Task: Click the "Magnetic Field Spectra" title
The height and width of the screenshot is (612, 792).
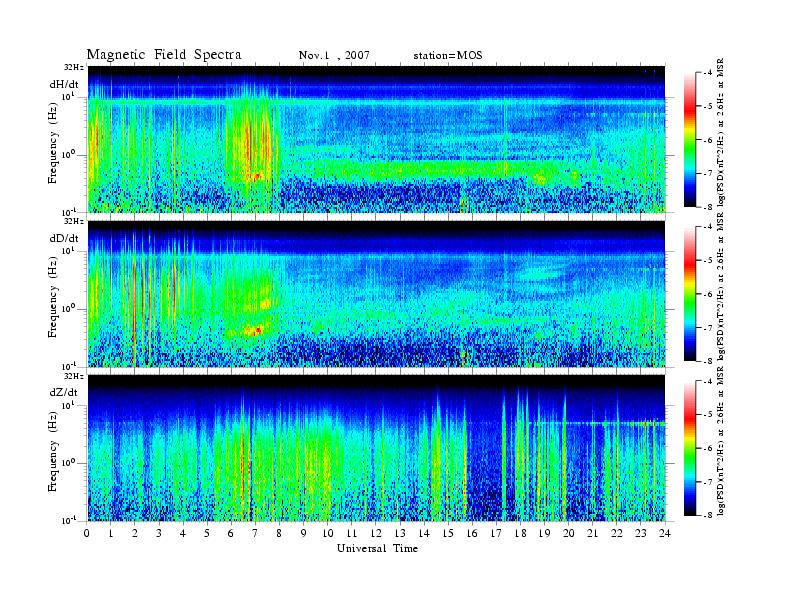Action: 164,55
